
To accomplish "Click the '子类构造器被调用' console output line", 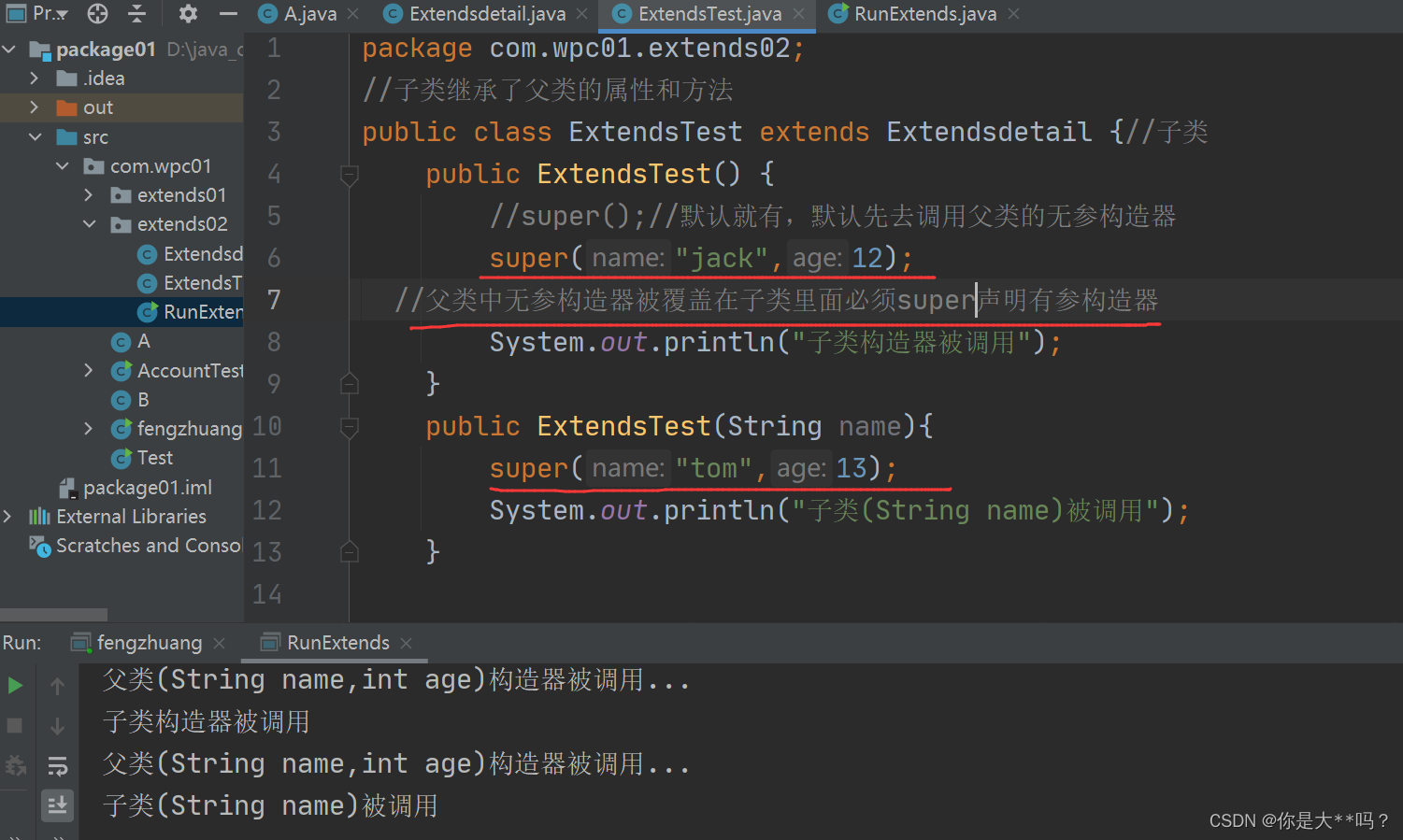I will 206,721.
